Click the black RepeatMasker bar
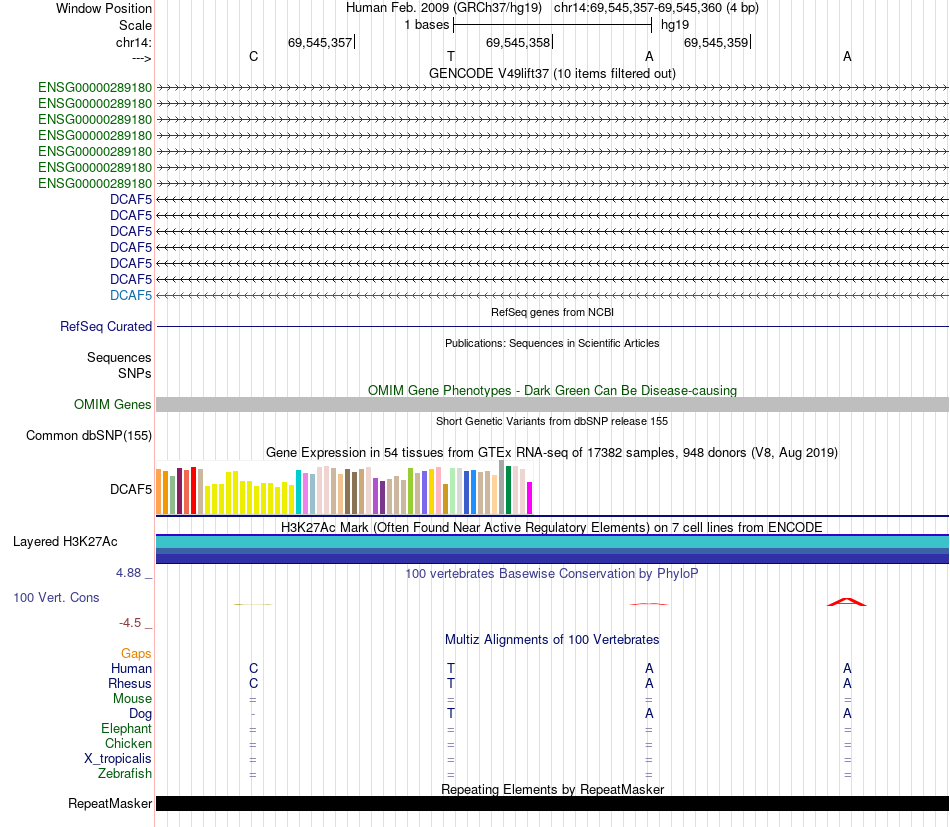950x827 pixels. tap(552, 803)
